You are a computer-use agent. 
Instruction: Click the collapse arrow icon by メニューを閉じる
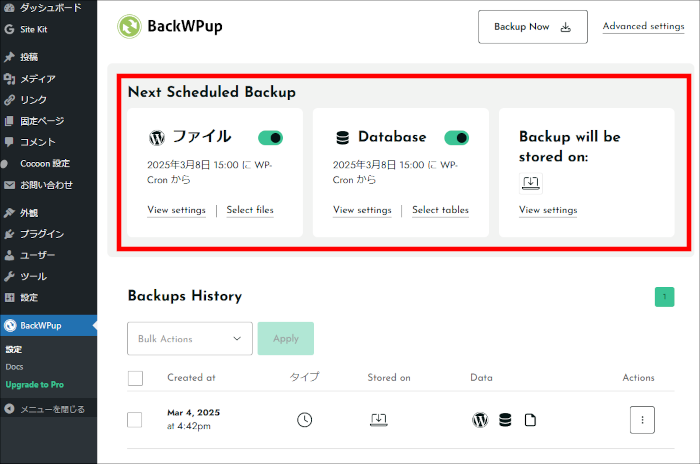pos(9,409)
